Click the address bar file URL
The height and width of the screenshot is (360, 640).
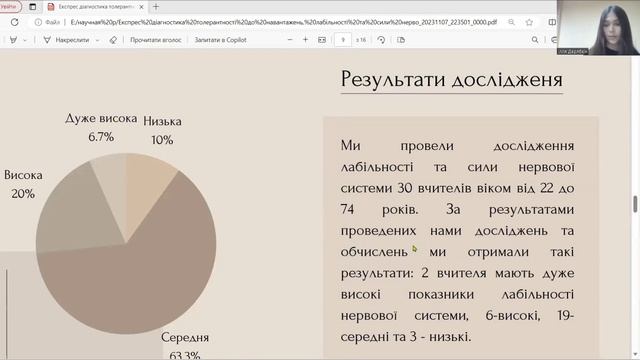pos(283,22)
